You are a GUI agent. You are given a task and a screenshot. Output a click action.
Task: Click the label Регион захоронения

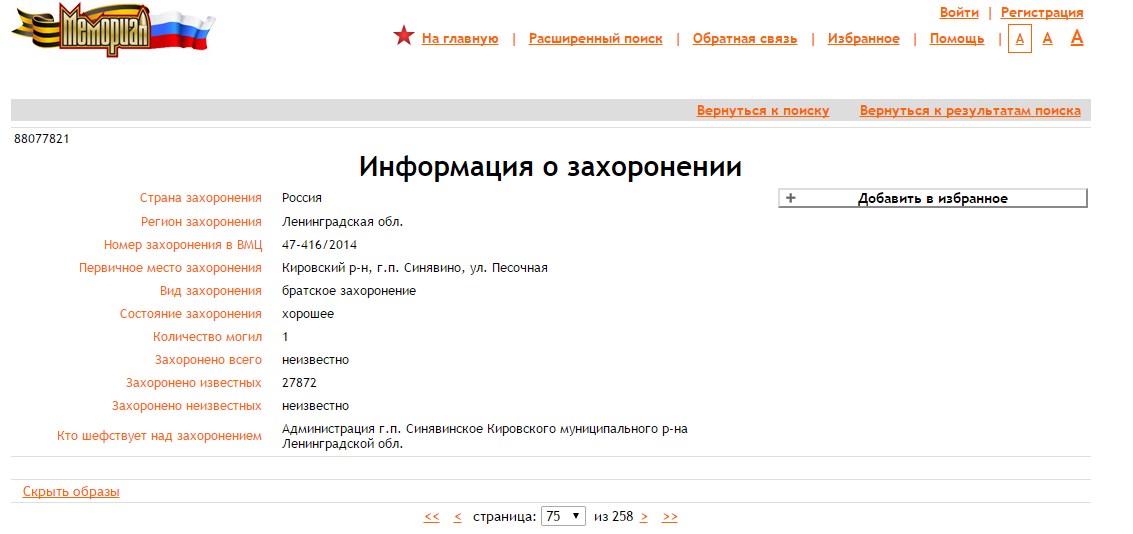pos(201,222)
